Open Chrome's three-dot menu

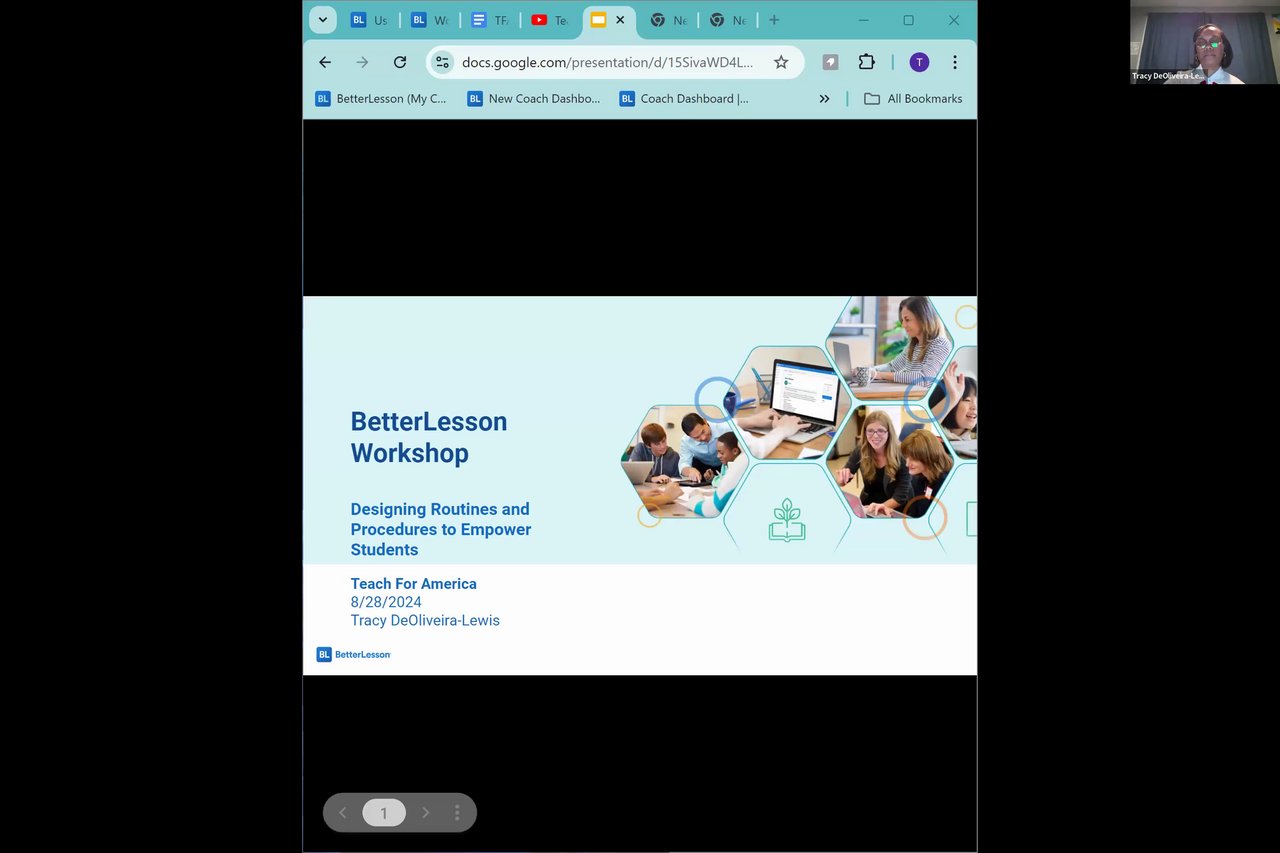955,62
